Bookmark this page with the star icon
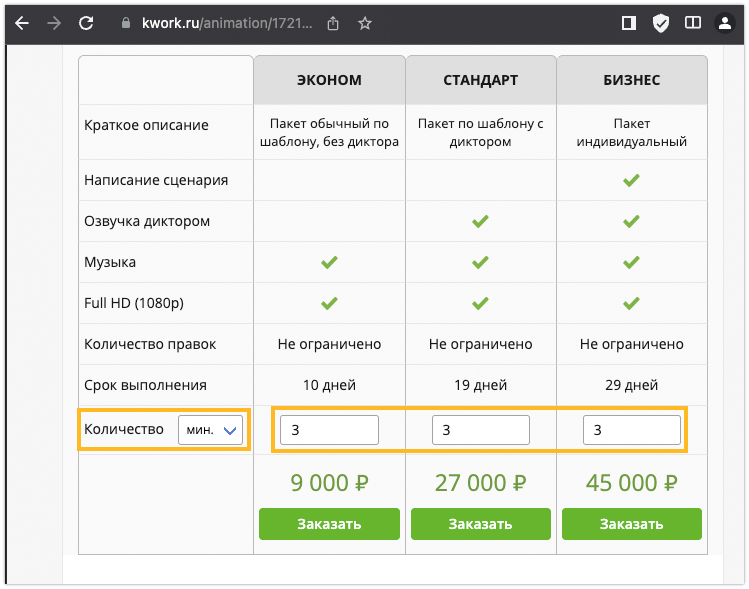Viewport: 749px width, 589px height. 365,22
